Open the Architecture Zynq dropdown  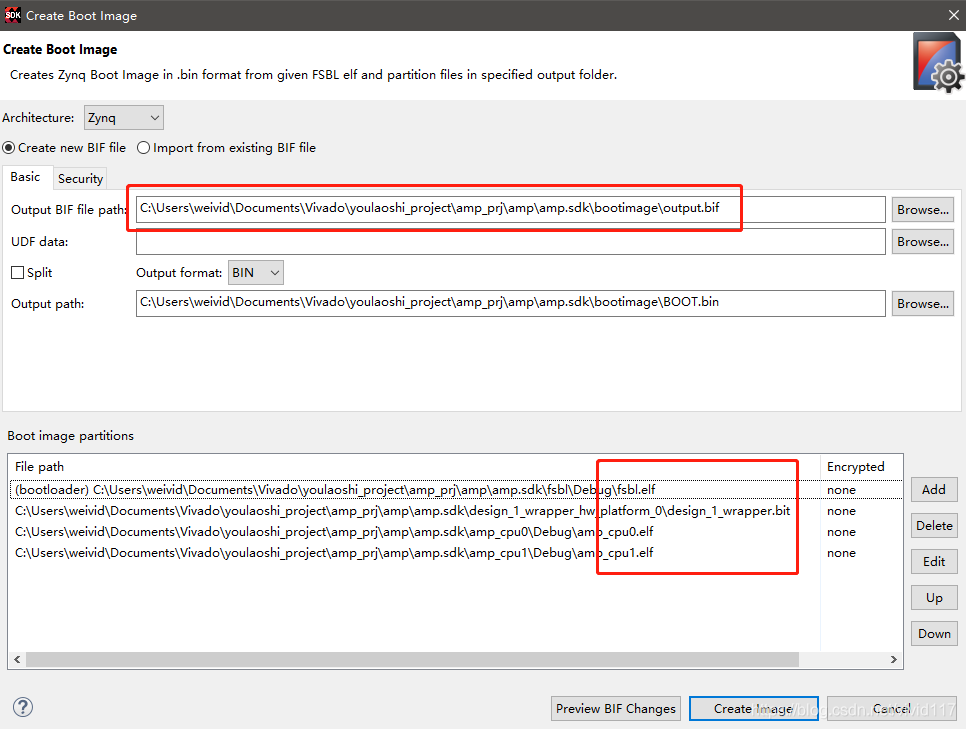[124, 118]
